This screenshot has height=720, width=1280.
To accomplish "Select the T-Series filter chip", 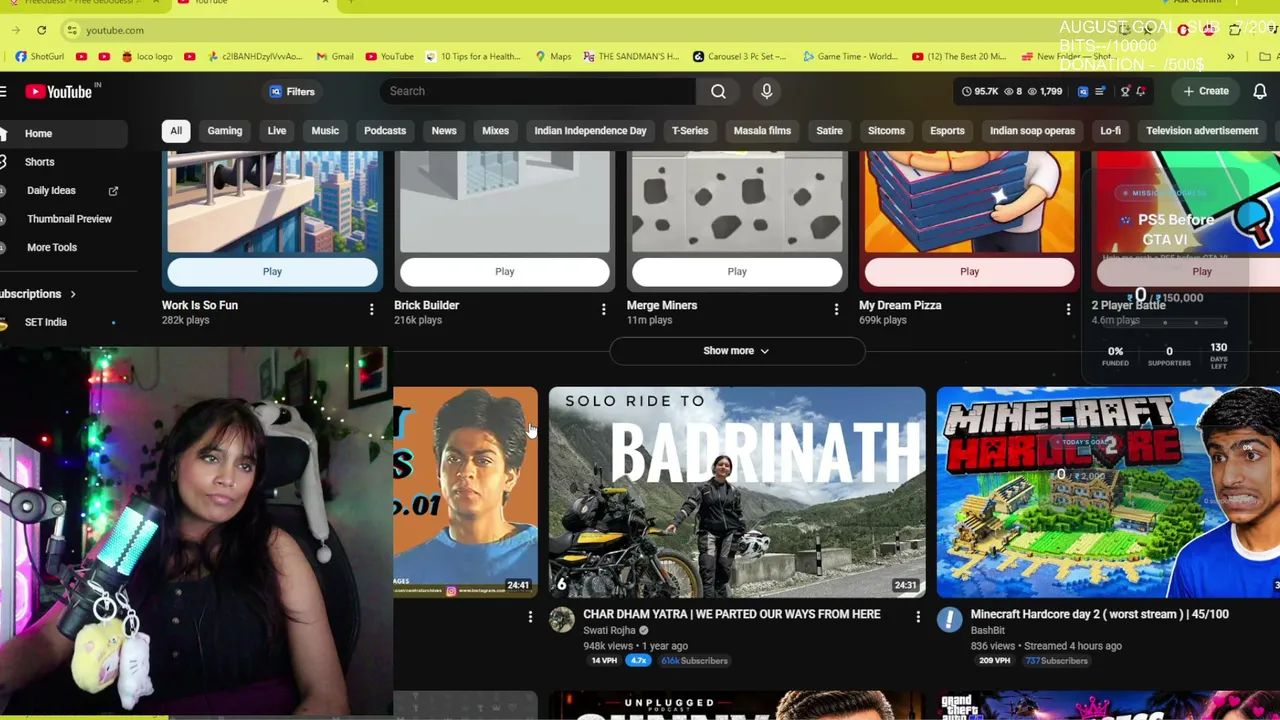I will point(690,131).
